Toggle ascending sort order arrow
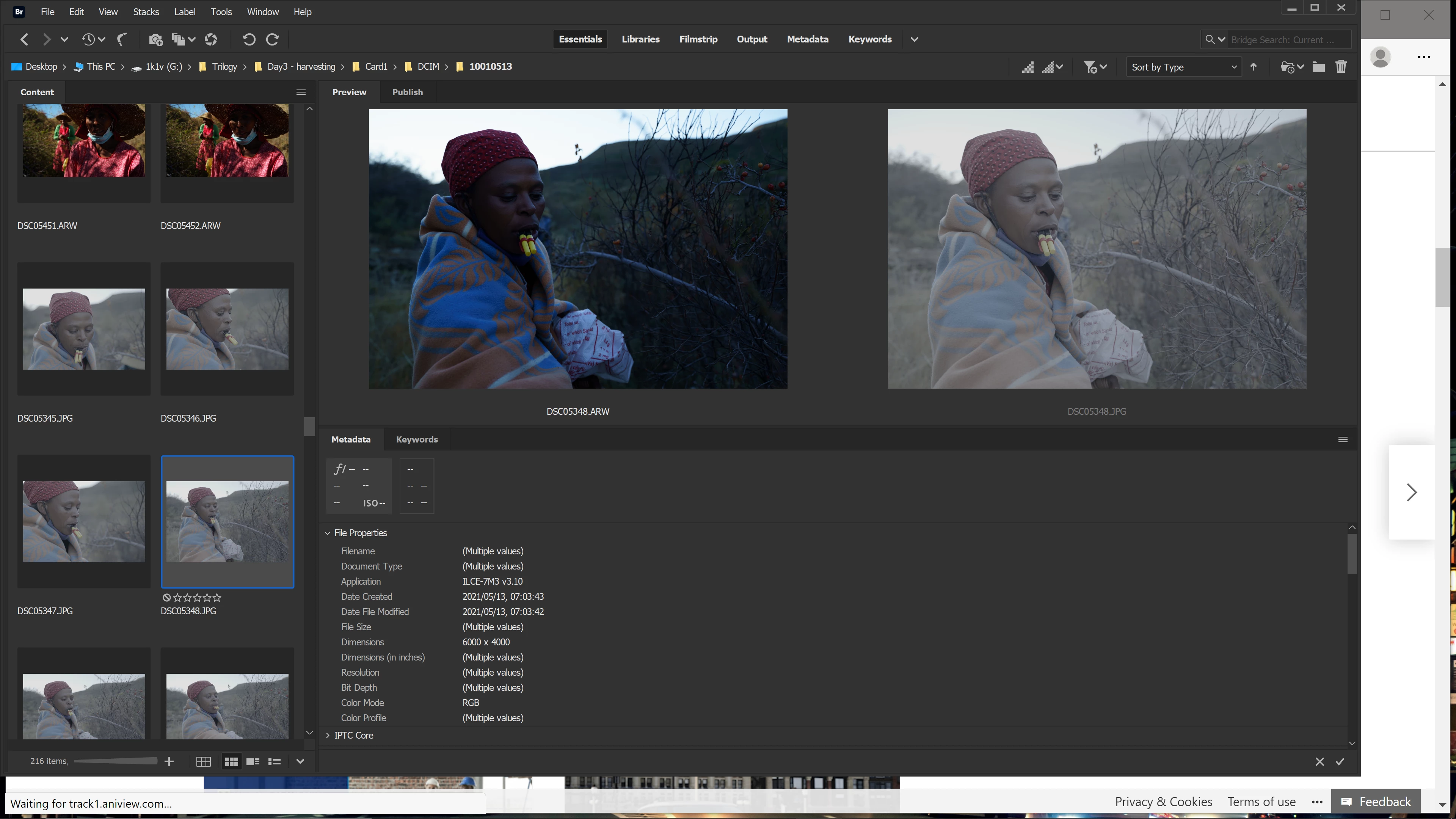 [x=1254, y=67]
